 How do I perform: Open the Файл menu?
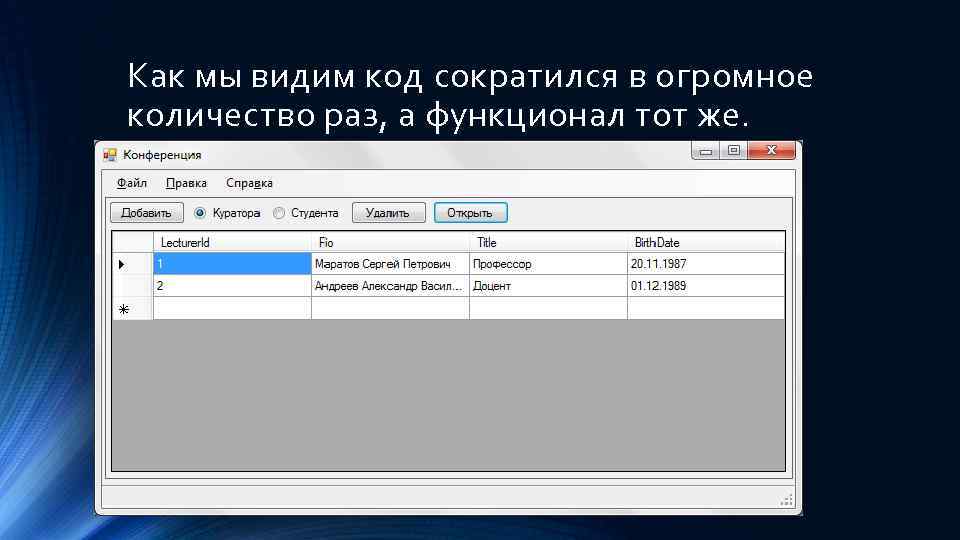coord(132,183)
